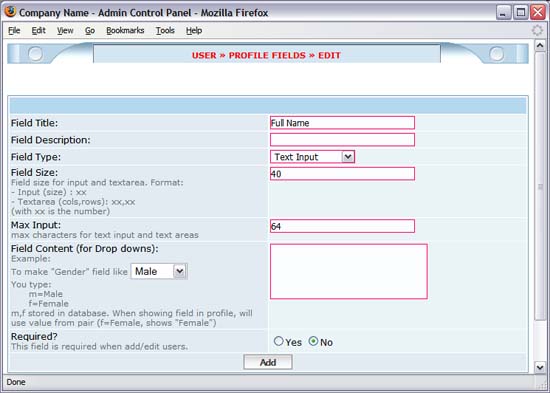Click the Max Input text box
The width and height of the screenshot is (550, 393).
[x=342, y=226]
